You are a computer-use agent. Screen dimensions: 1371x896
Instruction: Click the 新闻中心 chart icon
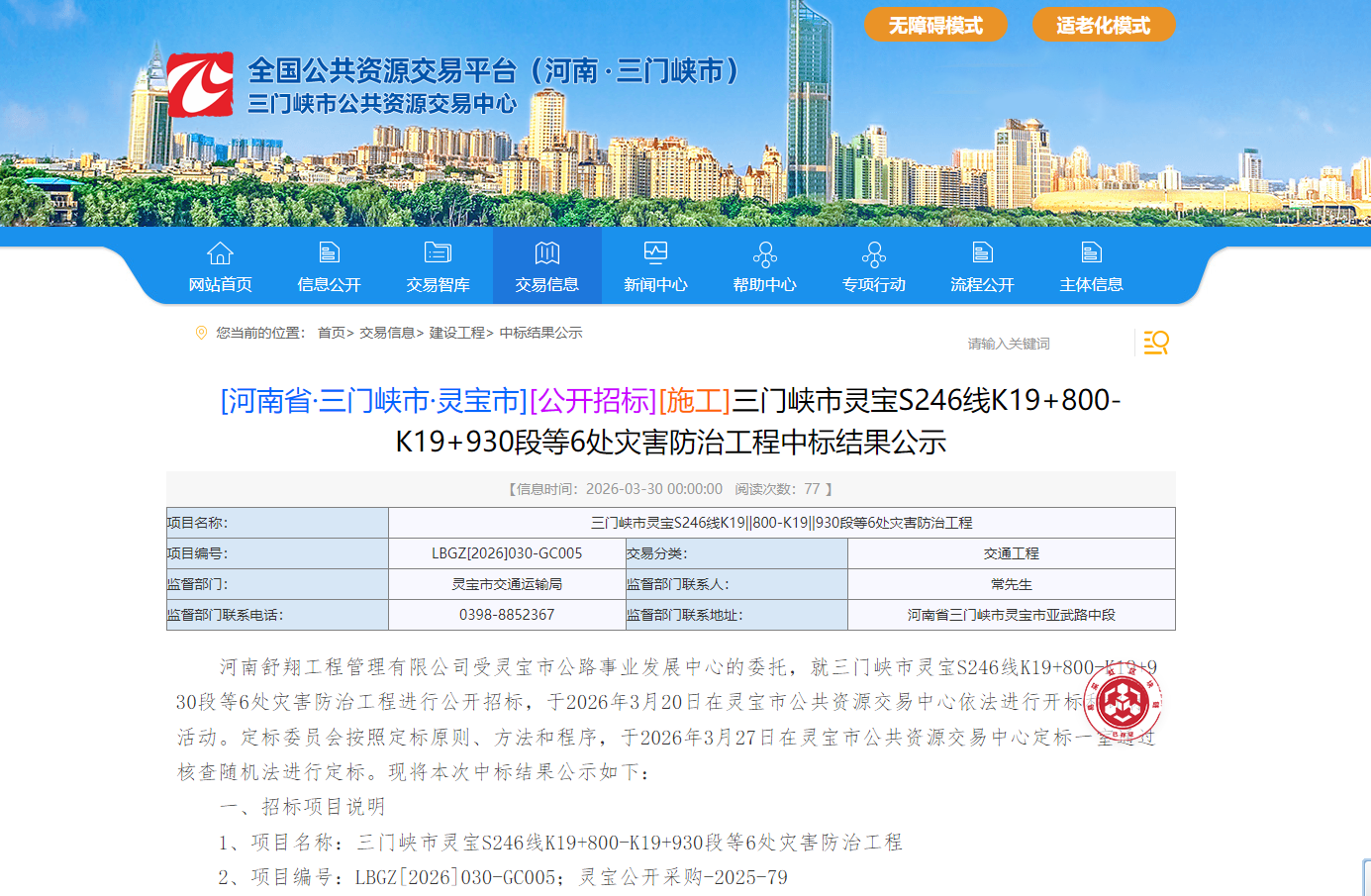coord(655,253)
